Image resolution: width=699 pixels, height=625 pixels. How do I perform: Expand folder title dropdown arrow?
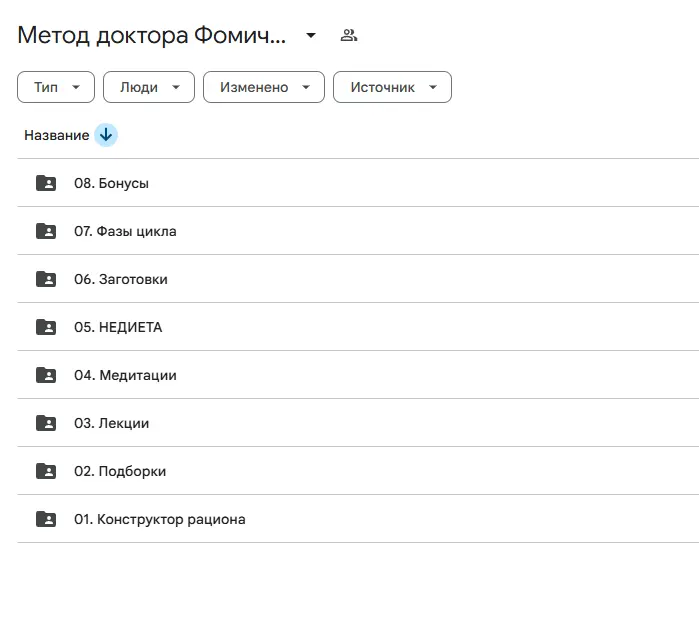311,36
